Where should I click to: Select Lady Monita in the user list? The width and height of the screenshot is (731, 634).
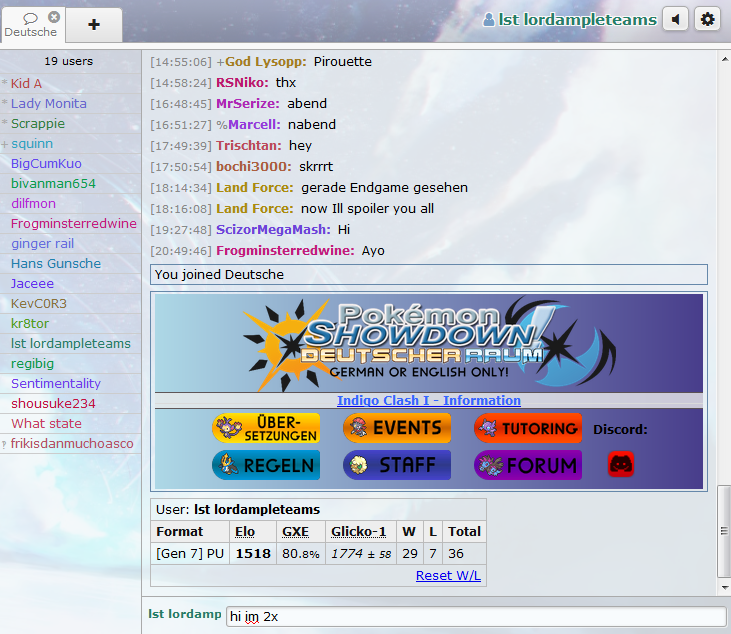pyautogui.click(x=48, y=103)
